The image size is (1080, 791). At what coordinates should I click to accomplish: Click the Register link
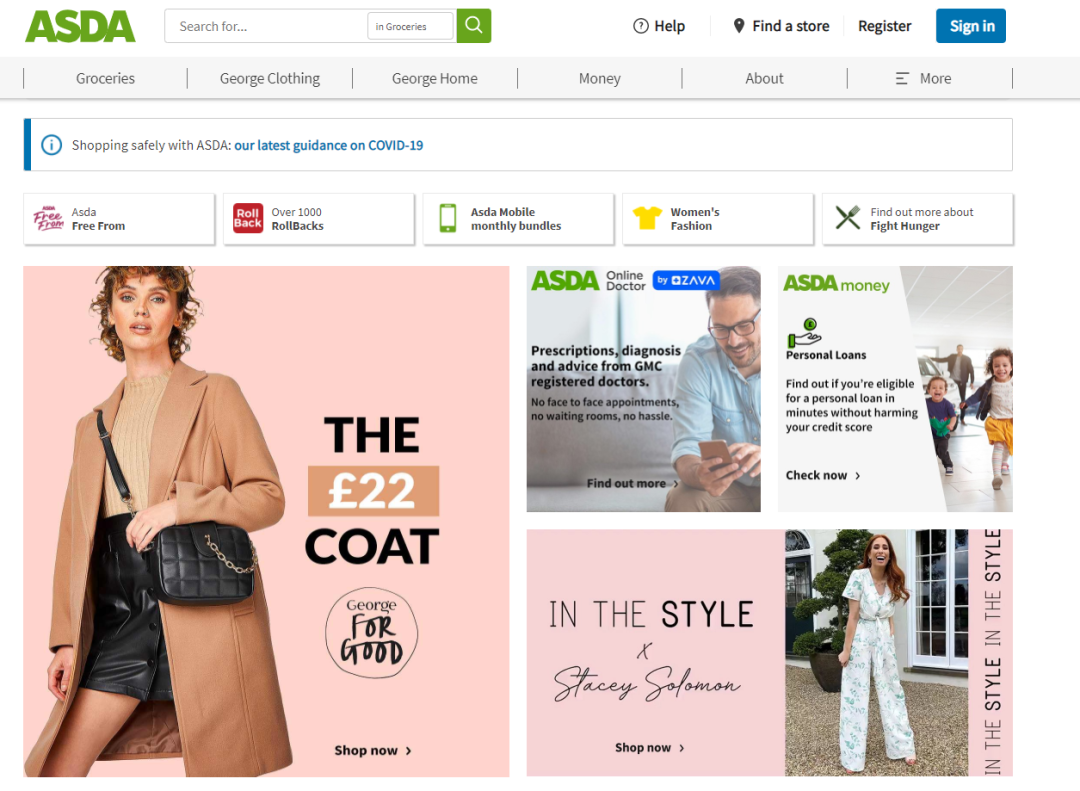[x=884, y=26]
